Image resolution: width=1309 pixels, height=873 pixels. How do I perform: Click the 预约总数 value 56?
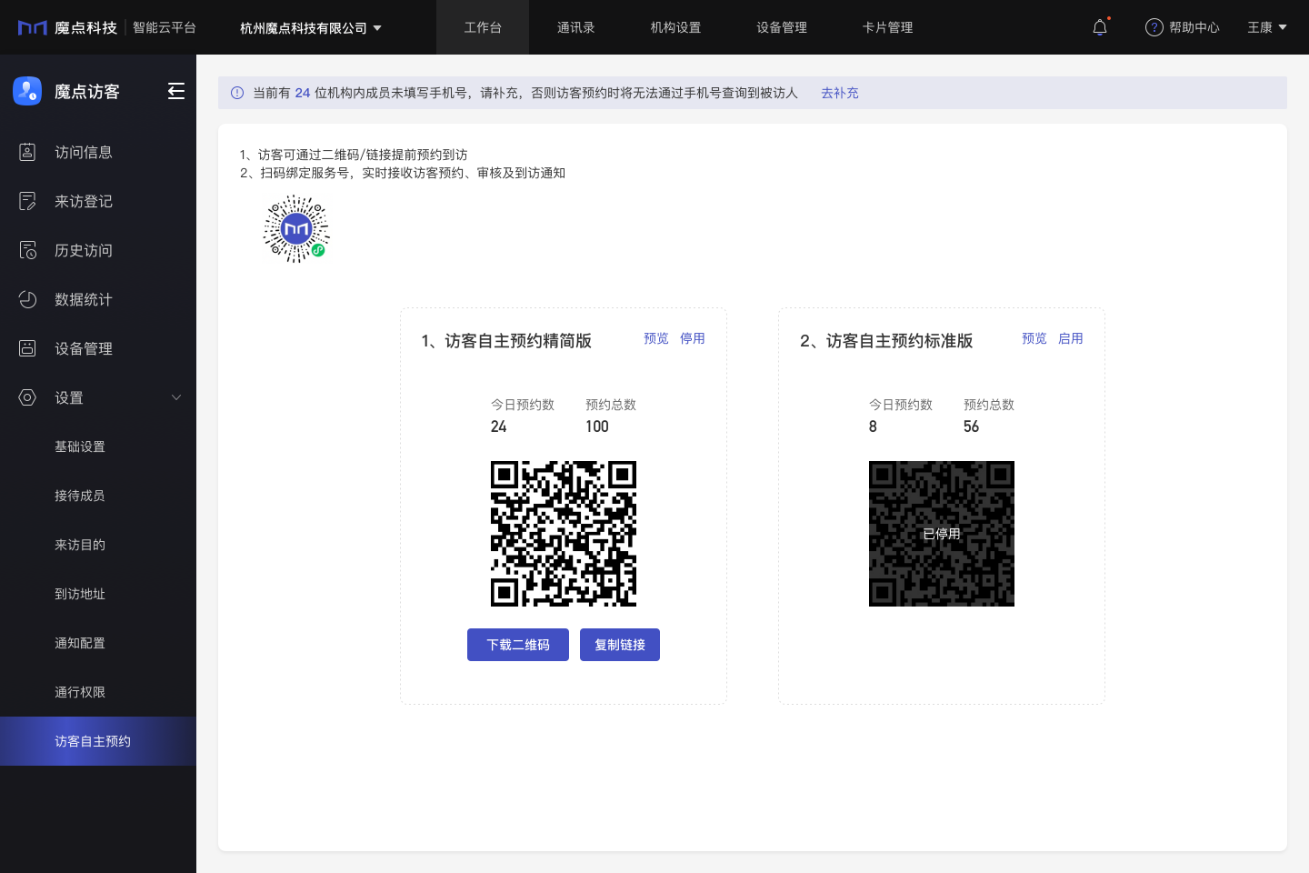971,427
